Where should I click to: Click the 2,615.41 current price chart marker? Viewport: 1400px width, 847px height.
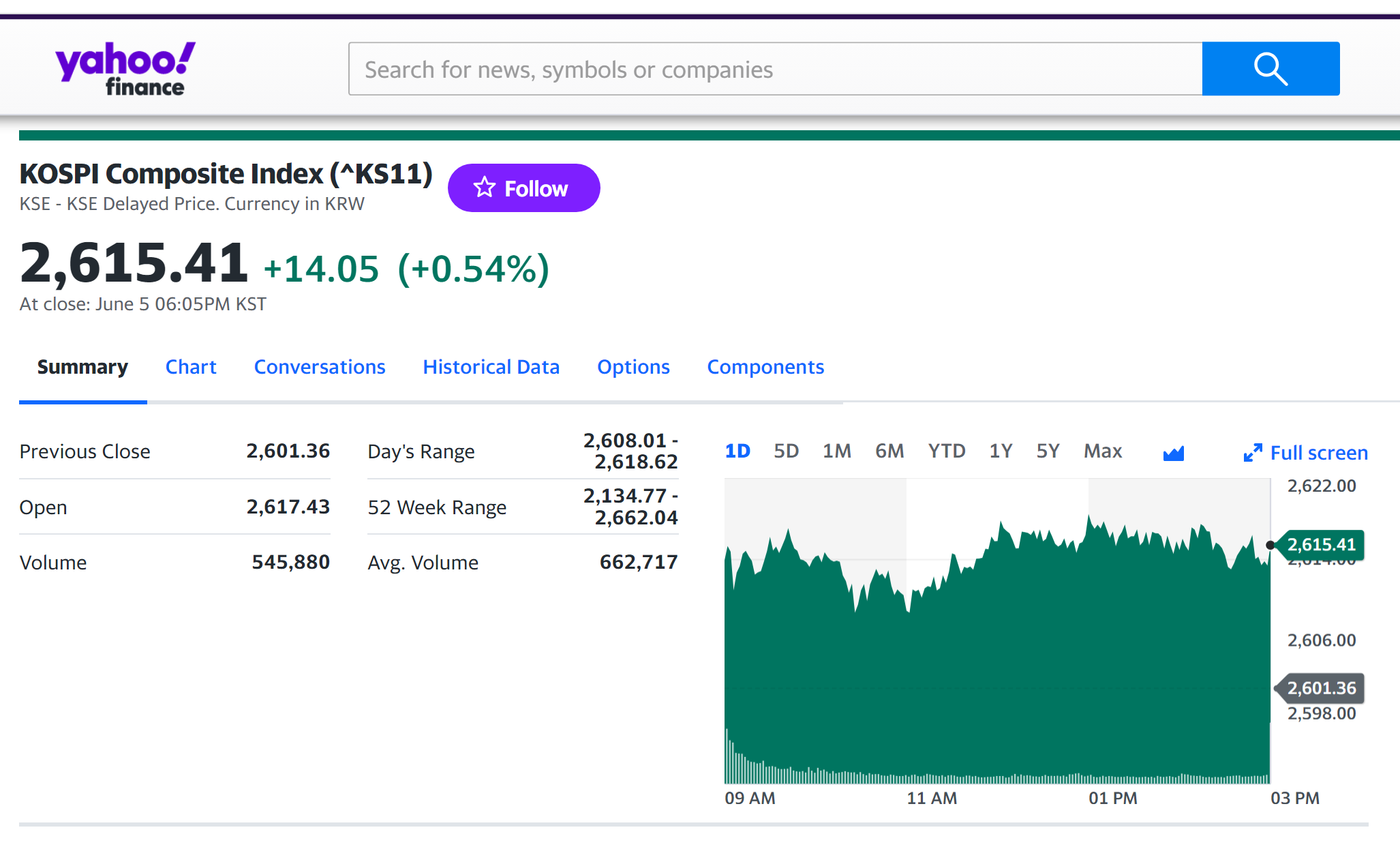tap(1320, 544)
